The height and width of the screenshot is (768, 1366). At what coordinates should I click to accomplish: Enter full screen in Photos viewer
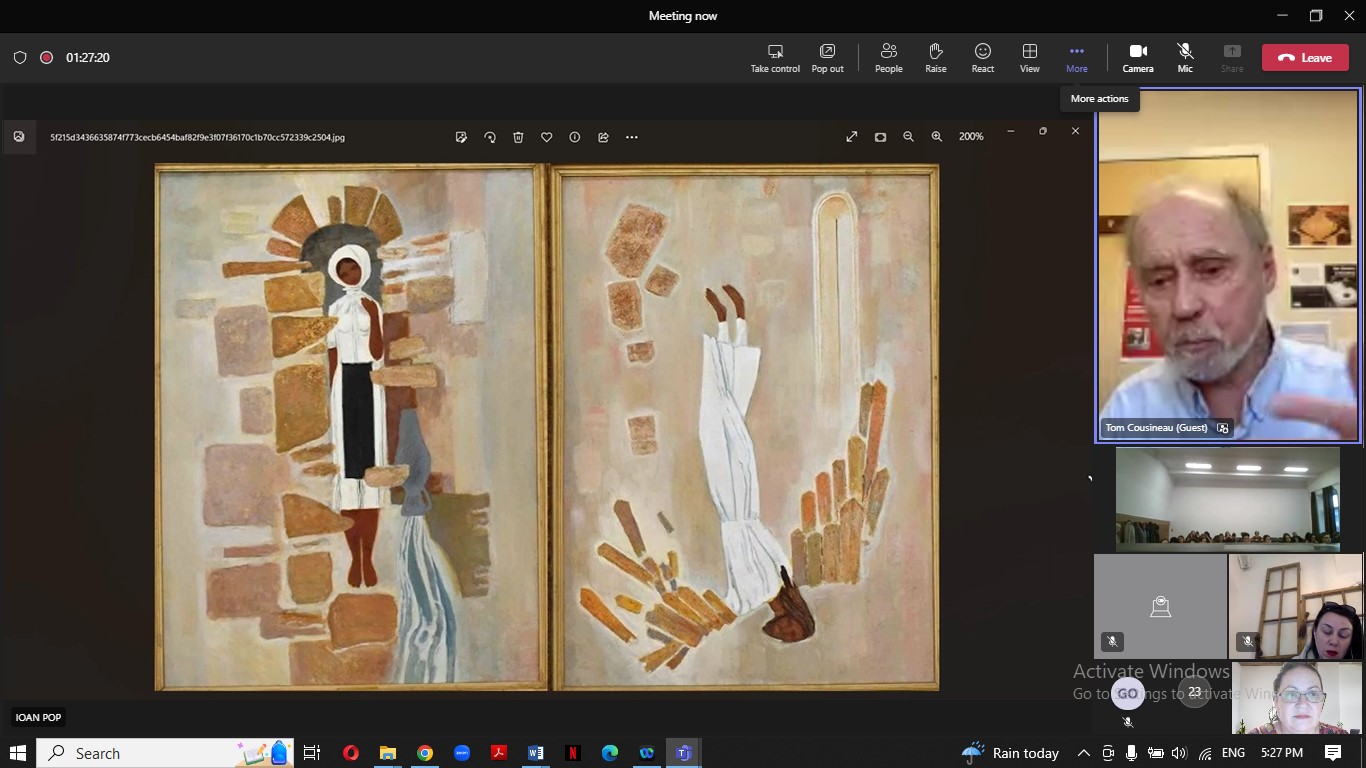852,137
